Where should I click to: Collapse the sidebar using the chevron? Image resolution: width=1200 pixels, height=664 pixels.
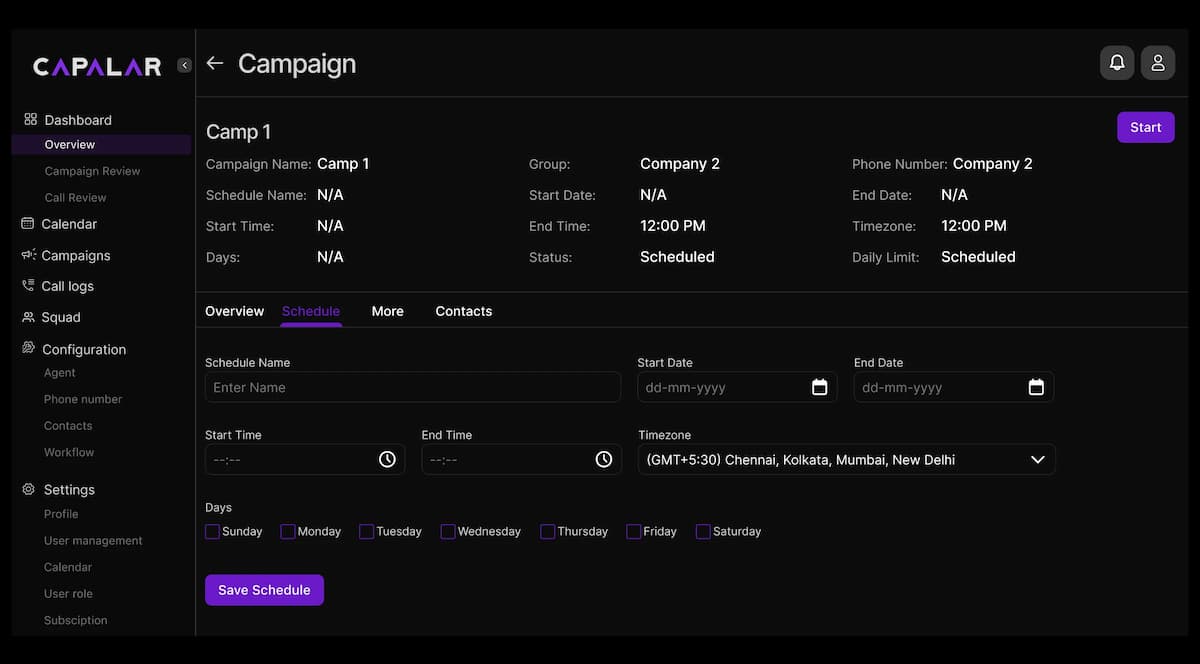coord(184,65)
